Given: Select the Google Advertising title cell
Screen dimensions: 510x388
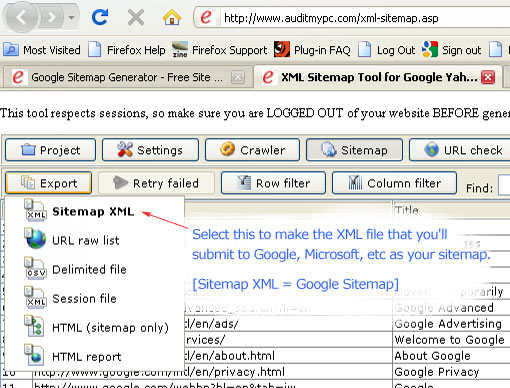Looking at the screenshot, I should [x=451, y=324].
